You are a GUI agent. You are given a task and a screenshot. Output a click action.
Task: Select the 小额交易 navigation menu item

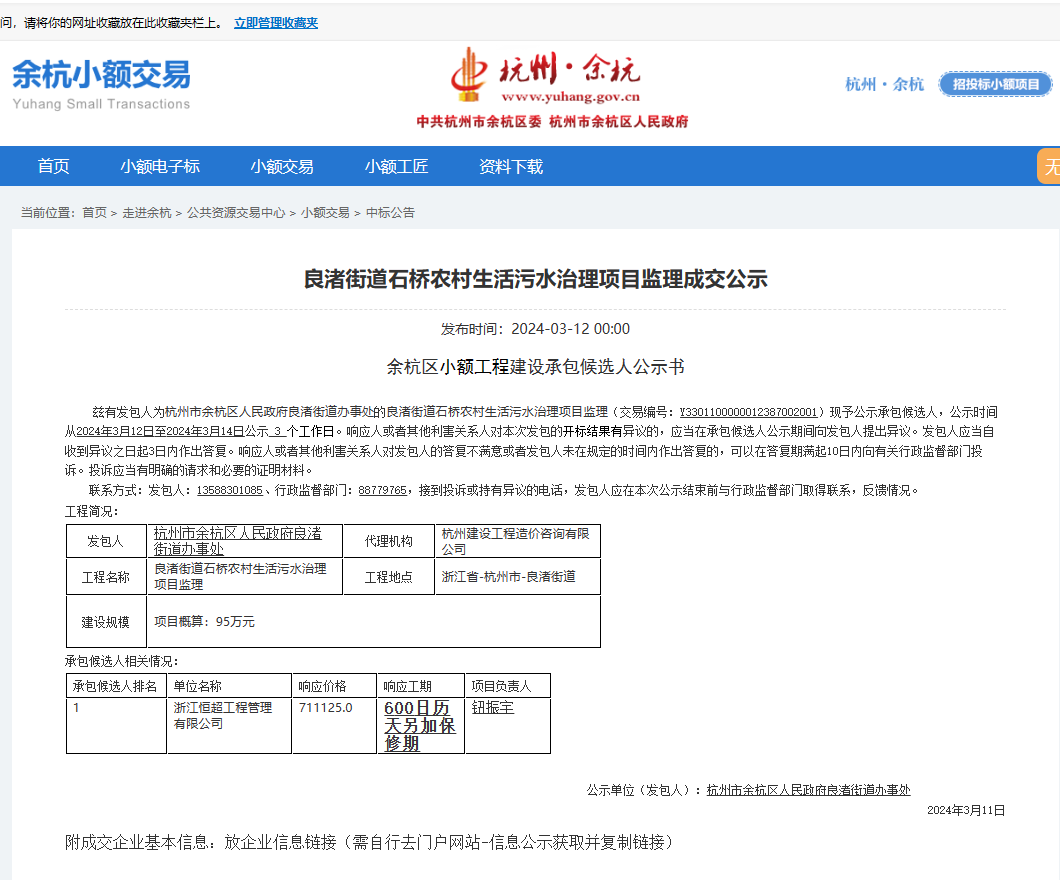(282, 167)
